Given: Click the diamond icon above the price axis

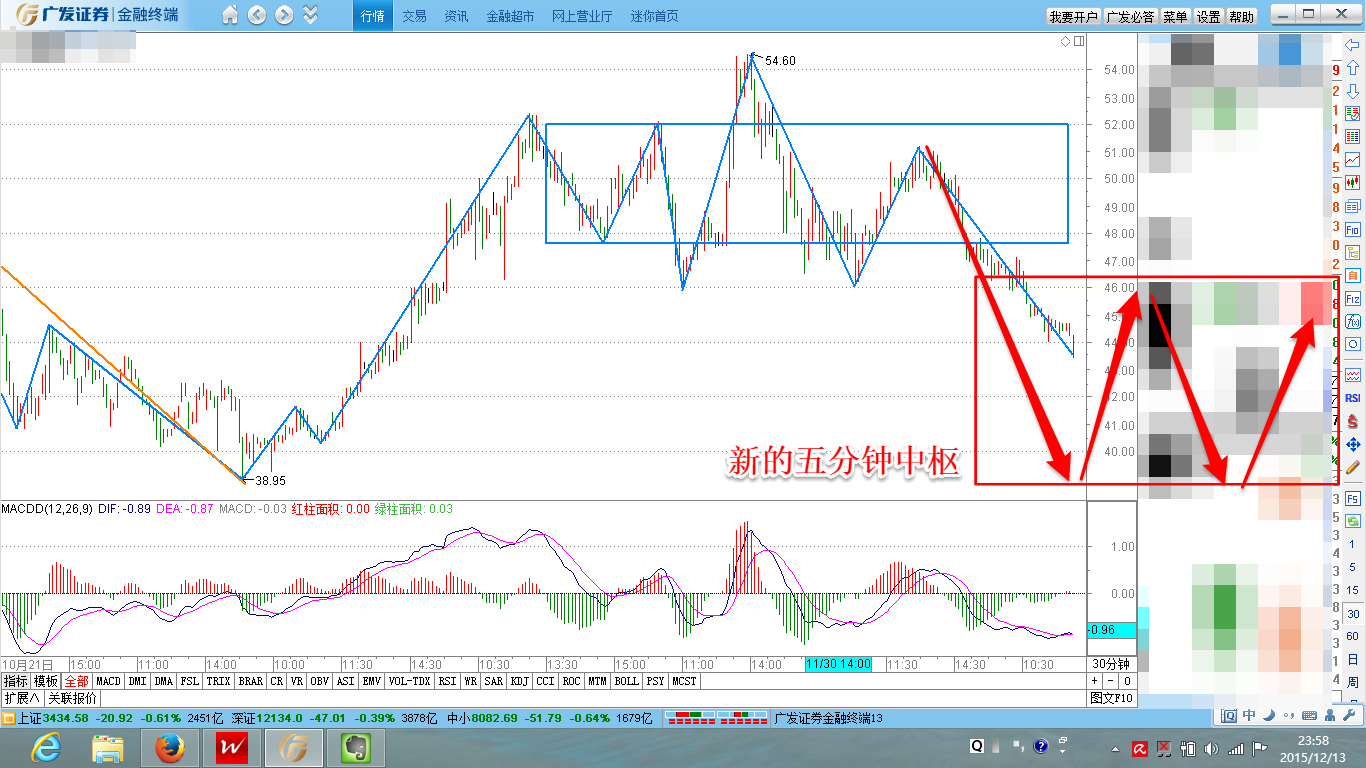Looking at the screenshot, I should [x=1066, y=42].
